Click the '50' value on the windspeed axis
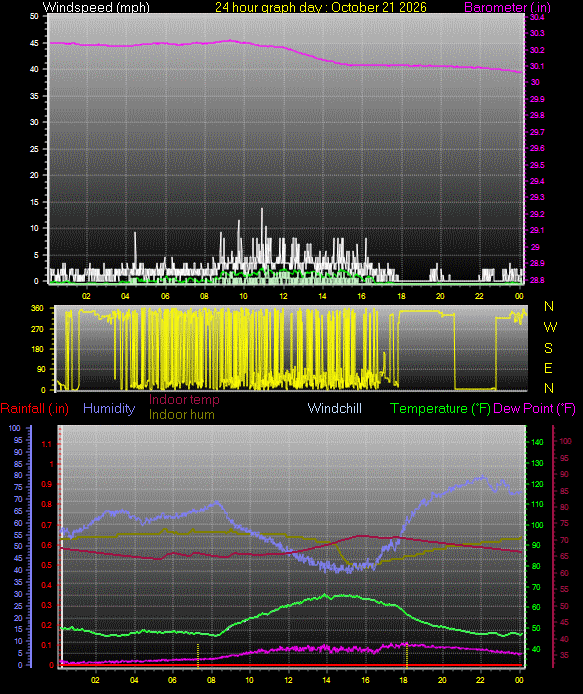 [34, 16]
